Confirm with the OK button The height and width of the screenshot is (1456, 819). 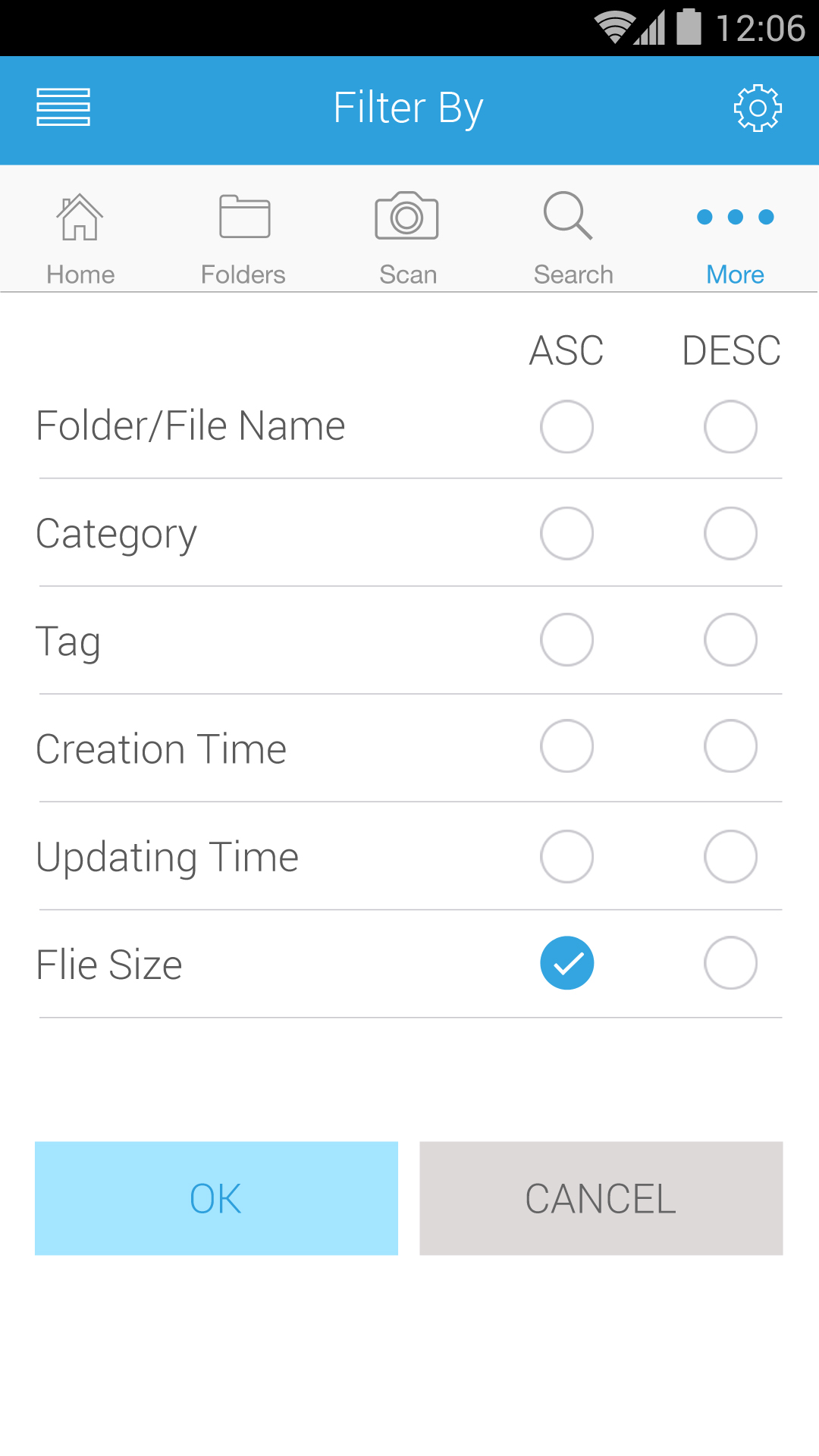coord(216,1198)
